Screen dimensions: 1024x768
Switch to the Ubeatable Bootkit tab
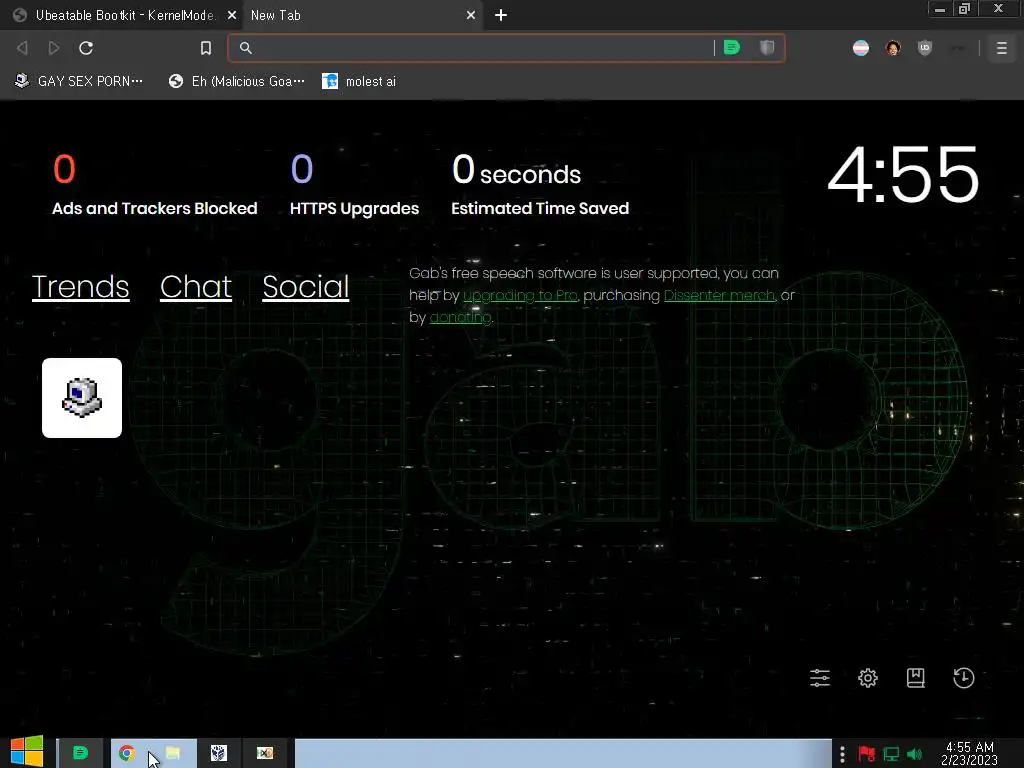[x=121, y=15]
